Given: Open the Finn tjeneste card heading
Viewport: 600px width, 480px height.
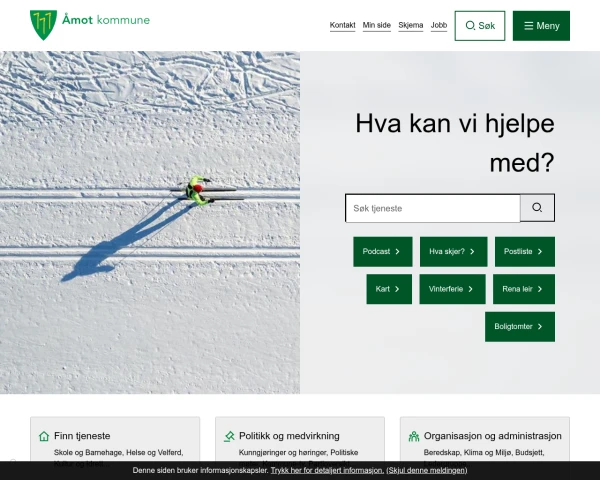Looking at the screenshot, I should [x=82, y=436].
